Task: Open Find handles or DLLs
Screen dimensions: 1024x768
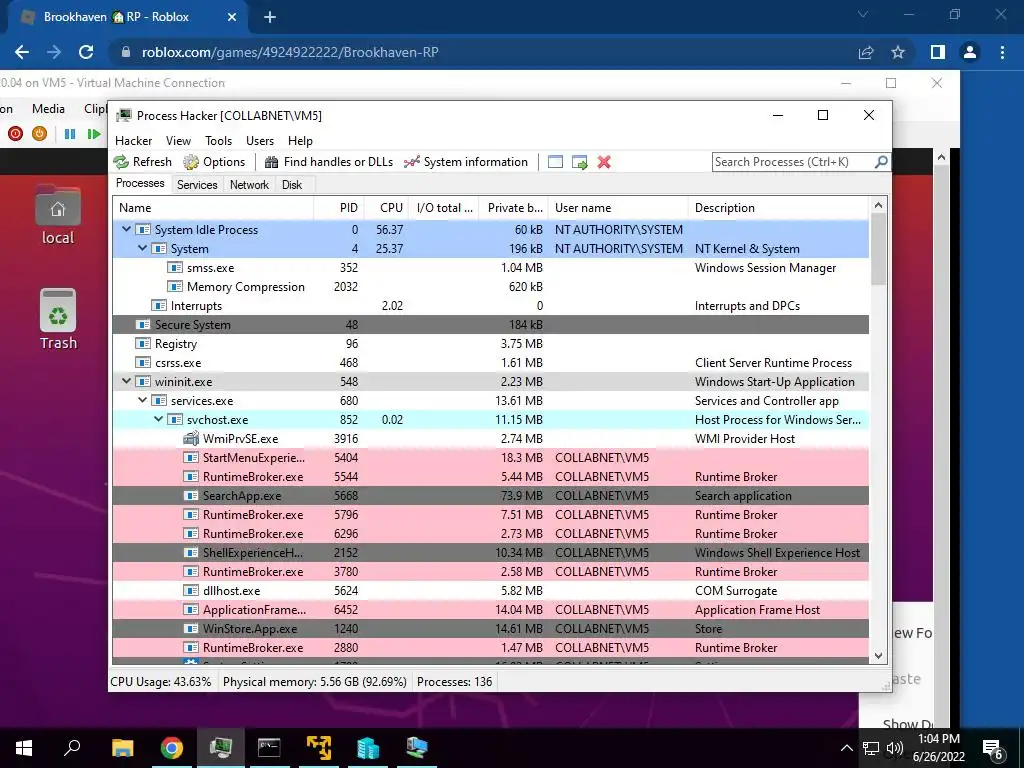Action: tap(328, 162)
